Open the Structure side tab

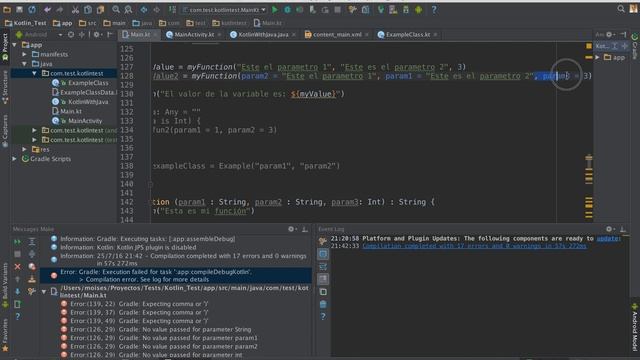tap(5, 87)
